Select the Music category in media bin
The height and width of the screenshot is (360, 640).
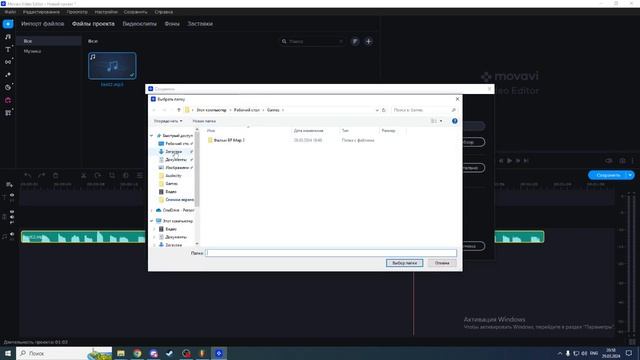click(x=32, y=51)
